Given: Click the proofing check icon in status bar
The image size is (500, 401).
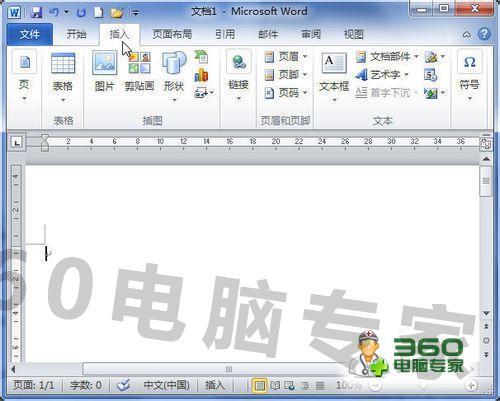Looking at the screenshot, I should coord(123,386).
